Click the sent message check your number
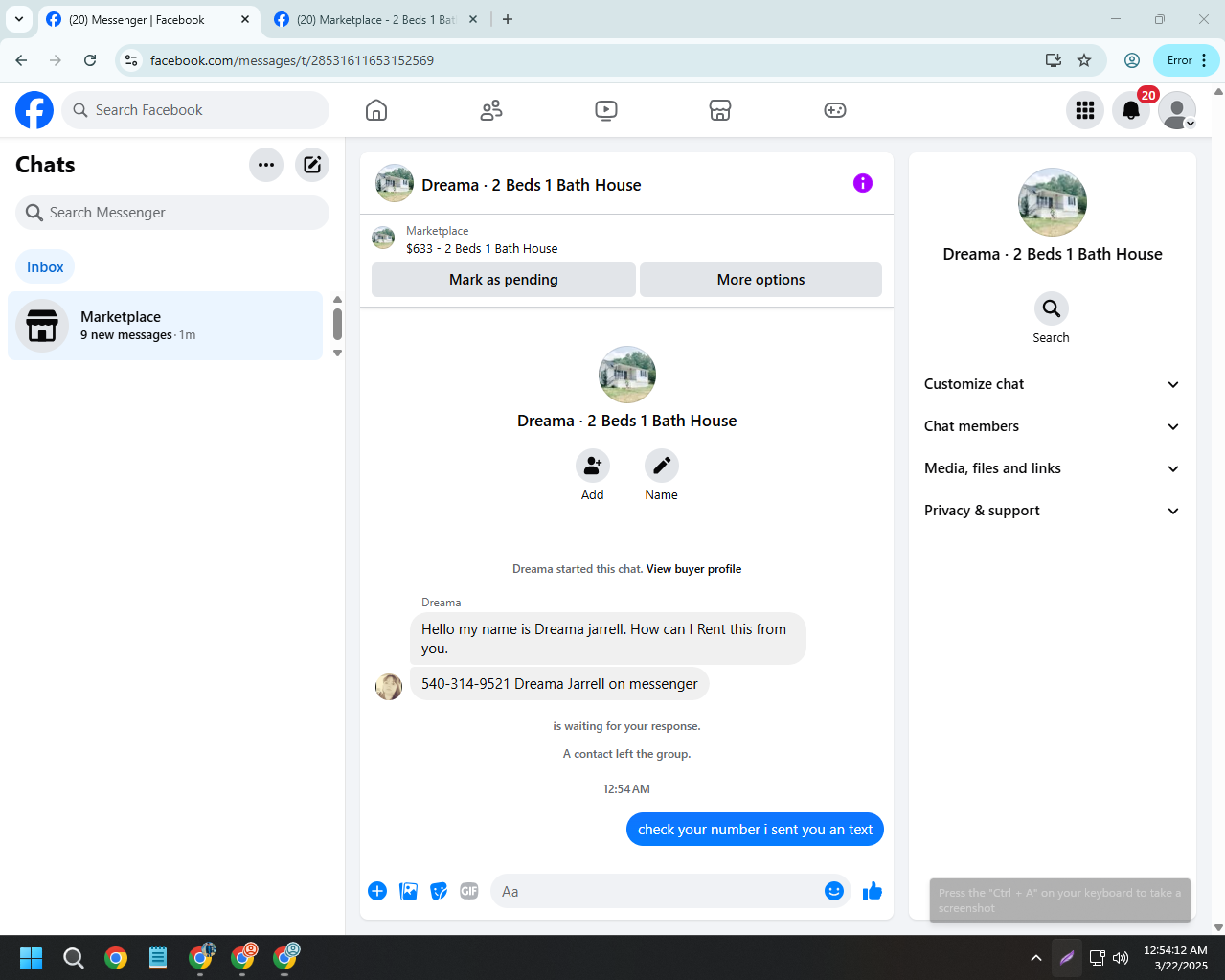 point(755,830)
